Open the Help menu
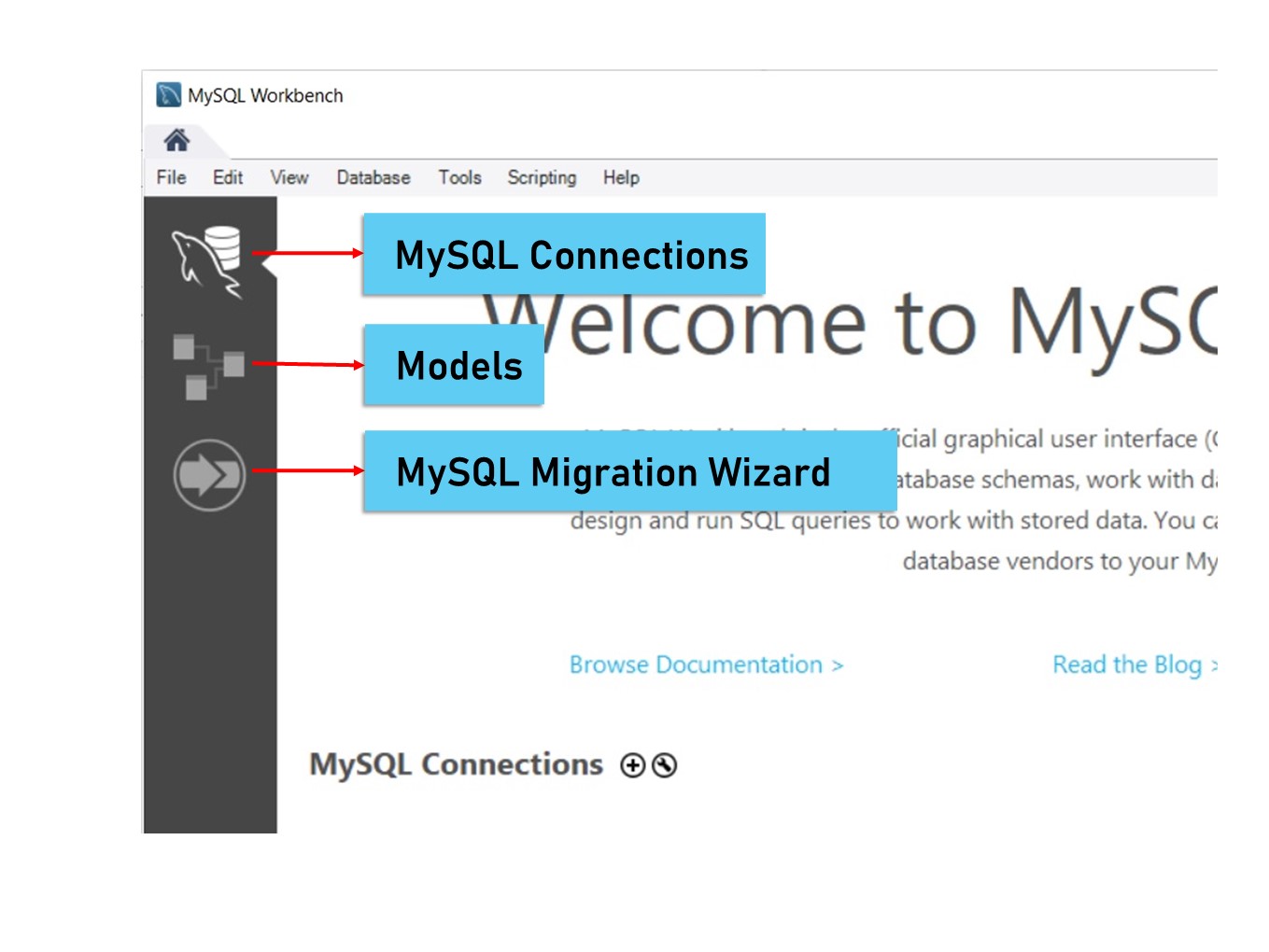Image resolution: width=1269 pixels, height=952 pixels. tap(620, 177)
